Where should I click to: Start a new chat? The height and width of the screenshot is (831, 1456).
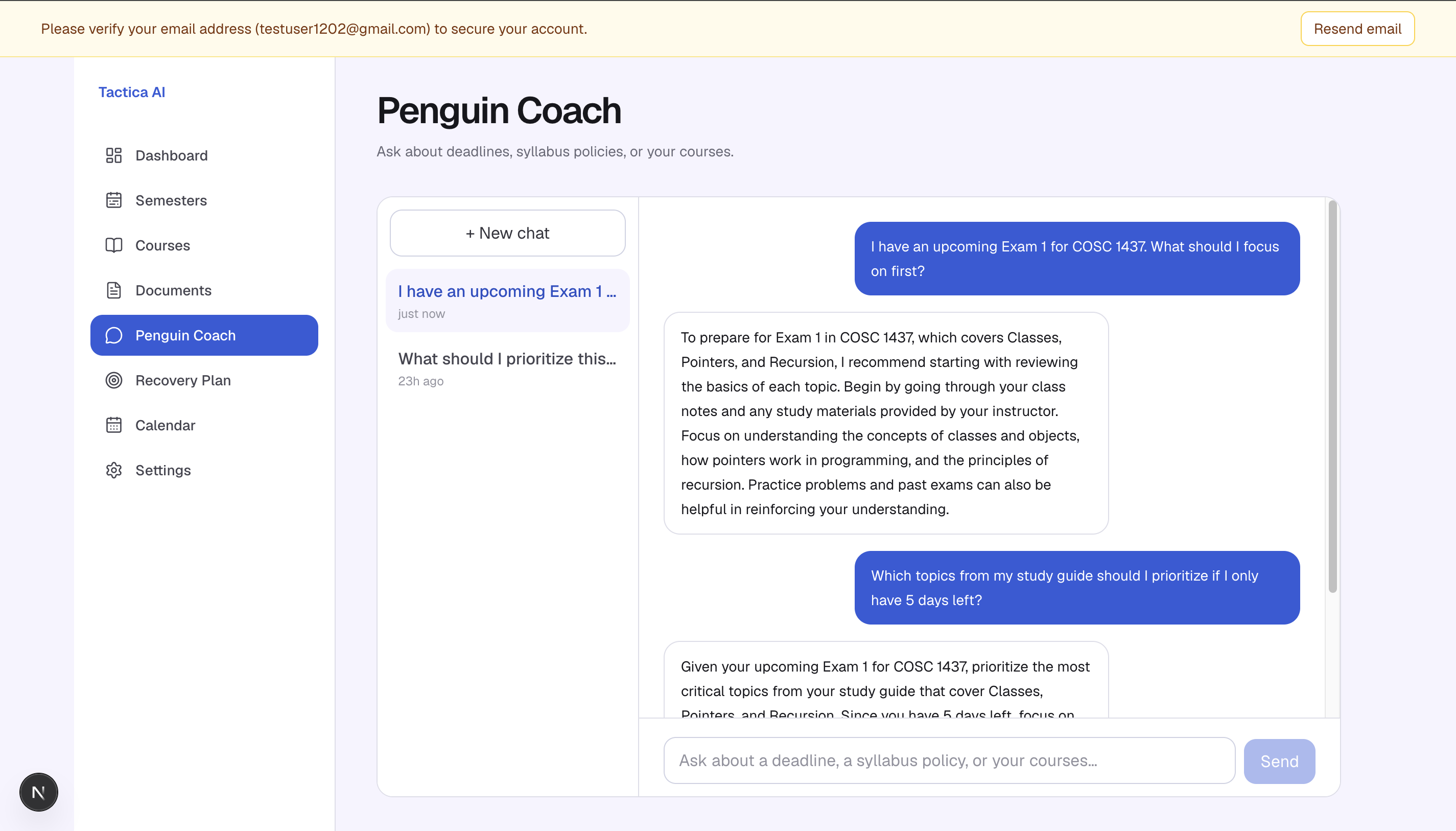click(507, 233)
